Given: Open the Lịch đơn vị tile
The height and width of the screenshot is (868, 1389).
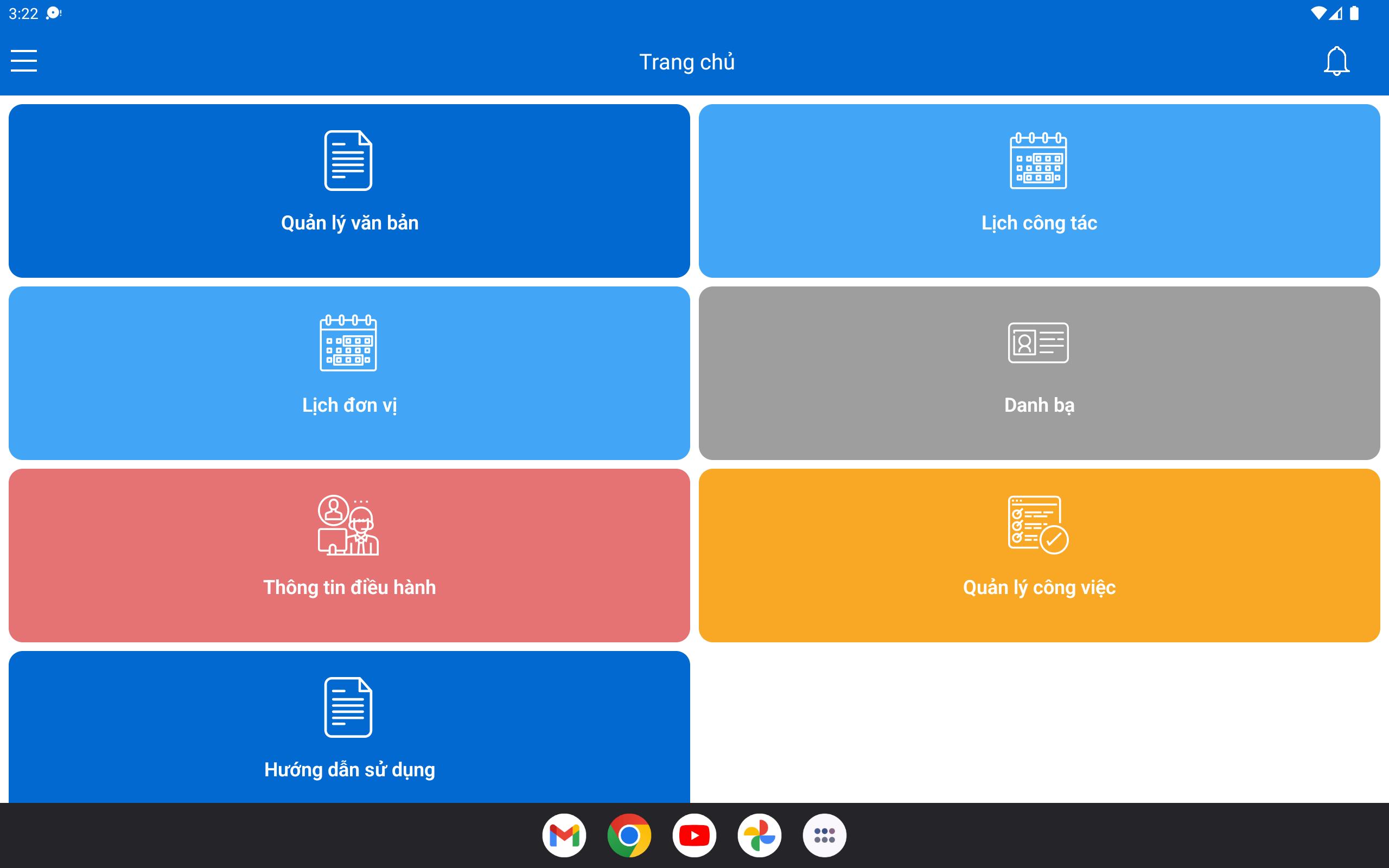Looking at the screenshot, I should 349,373.
